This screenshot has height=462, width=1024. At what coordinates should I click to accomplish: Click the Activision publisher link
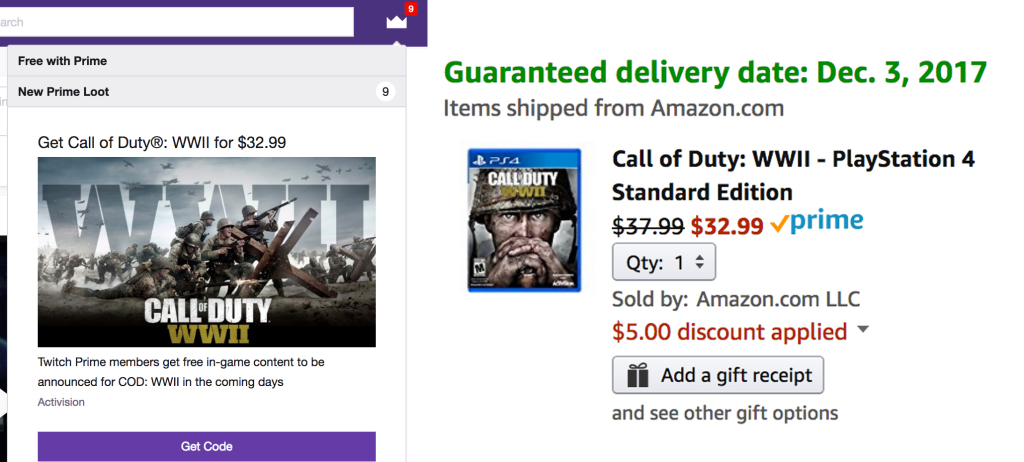coord(61,402)
